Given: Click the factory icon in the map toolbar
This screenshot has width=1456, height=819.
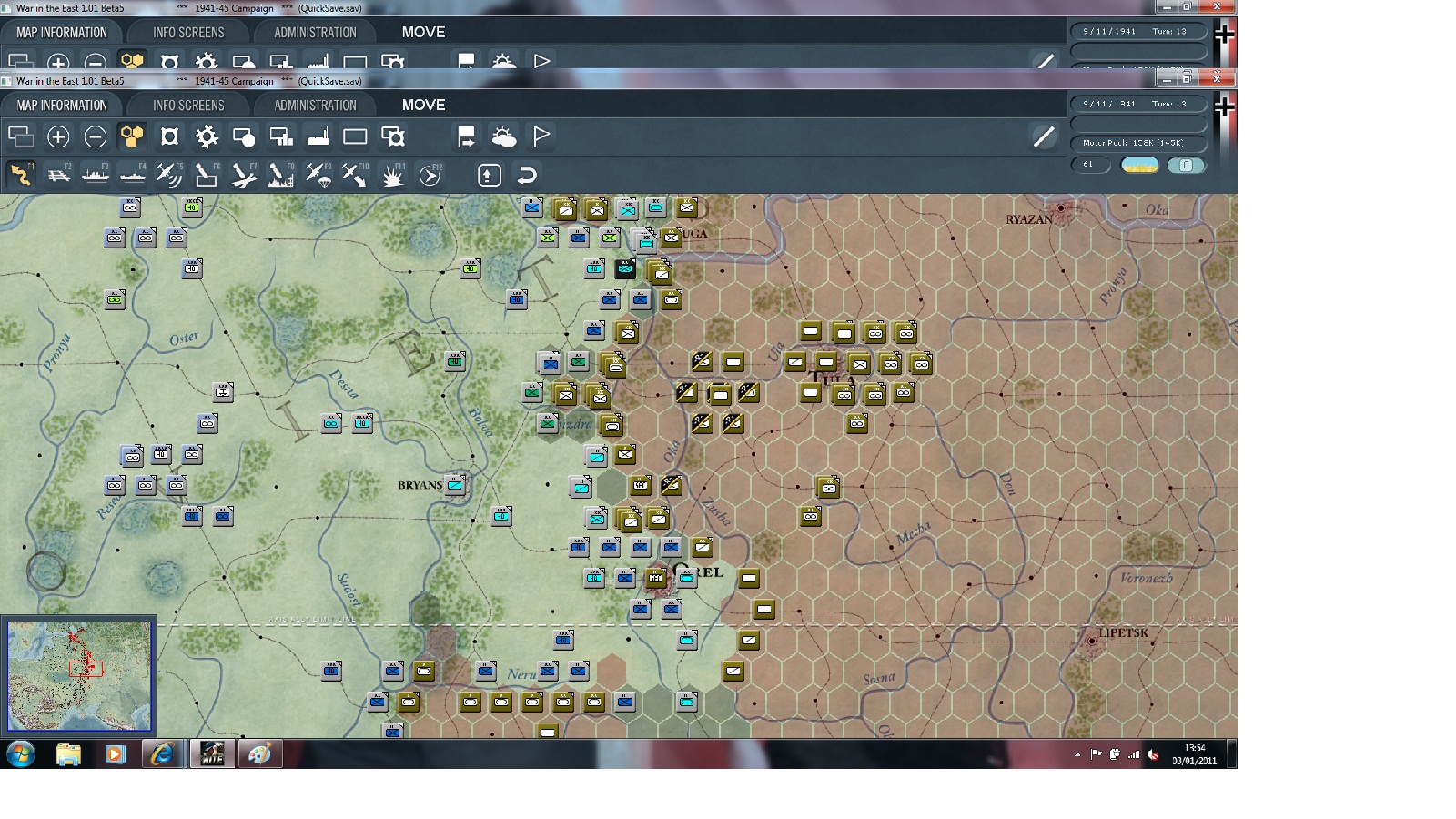Looking at the screenshot, I should click(318, 136).
